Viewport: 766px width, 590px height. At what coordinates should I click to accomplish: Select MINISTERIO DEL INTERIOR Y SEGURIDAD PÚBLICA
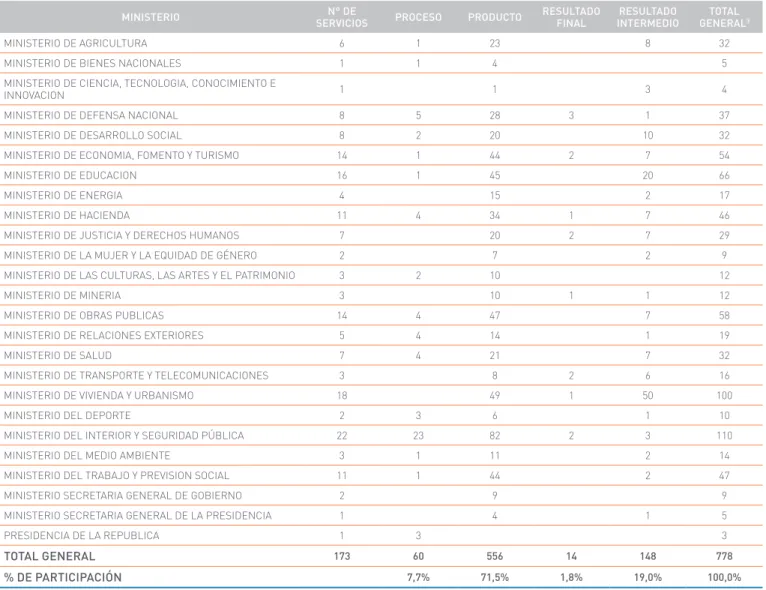pyautogui.click(x=124, y=436)
